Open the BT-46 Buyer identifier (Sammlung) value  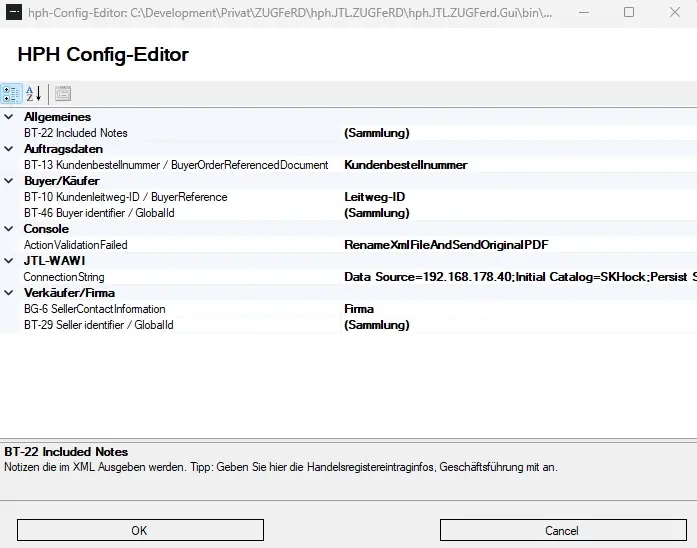(377, 213)
